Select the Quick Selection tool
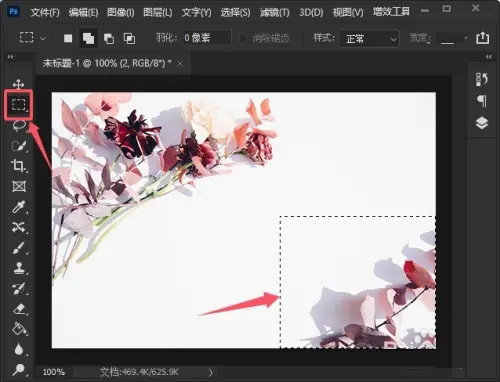The image size is (500, 382). pyautogui.click(x=19, y=146)
